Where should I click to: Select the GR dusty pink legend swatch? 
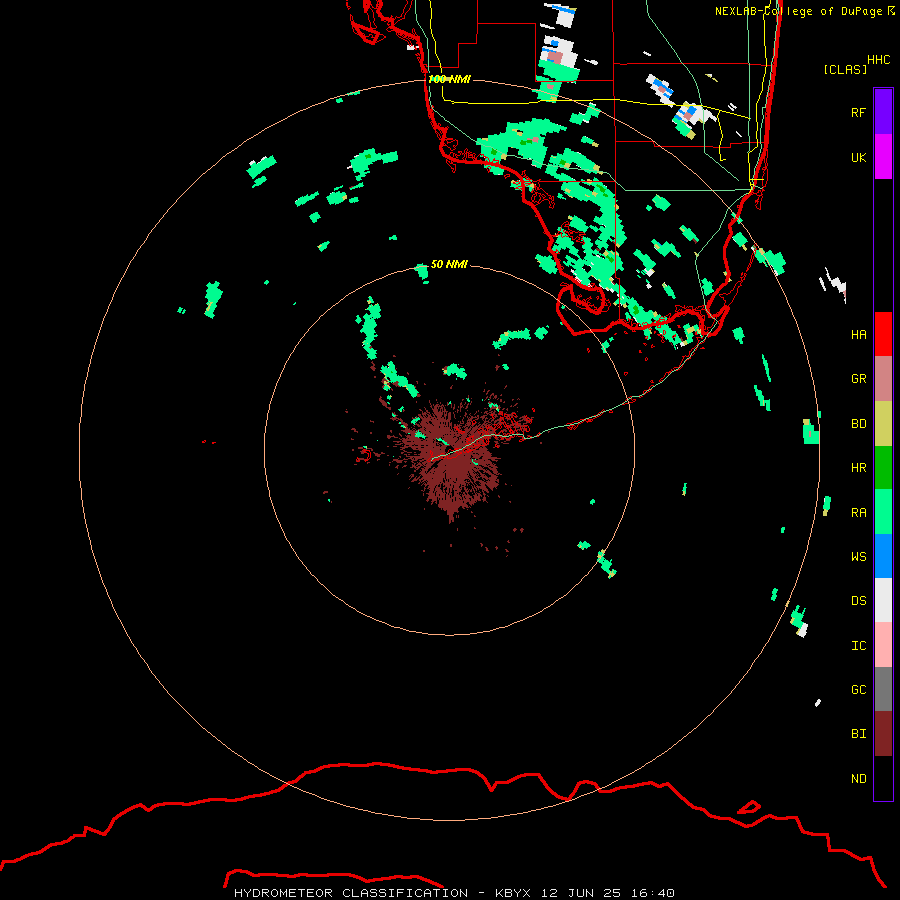pos(883,379)
